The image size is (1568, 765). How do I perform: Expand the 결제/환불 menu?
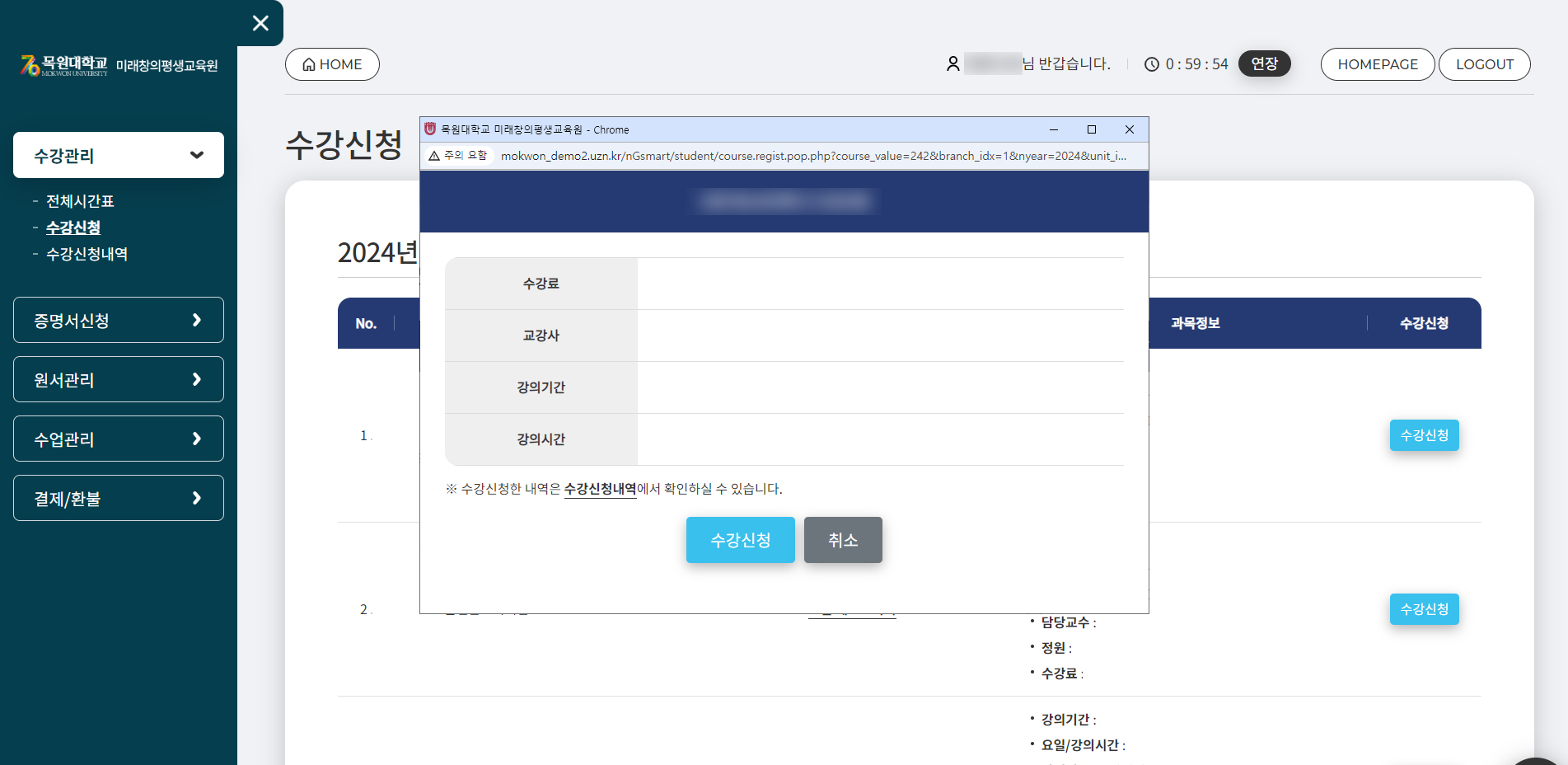[119, 498]
